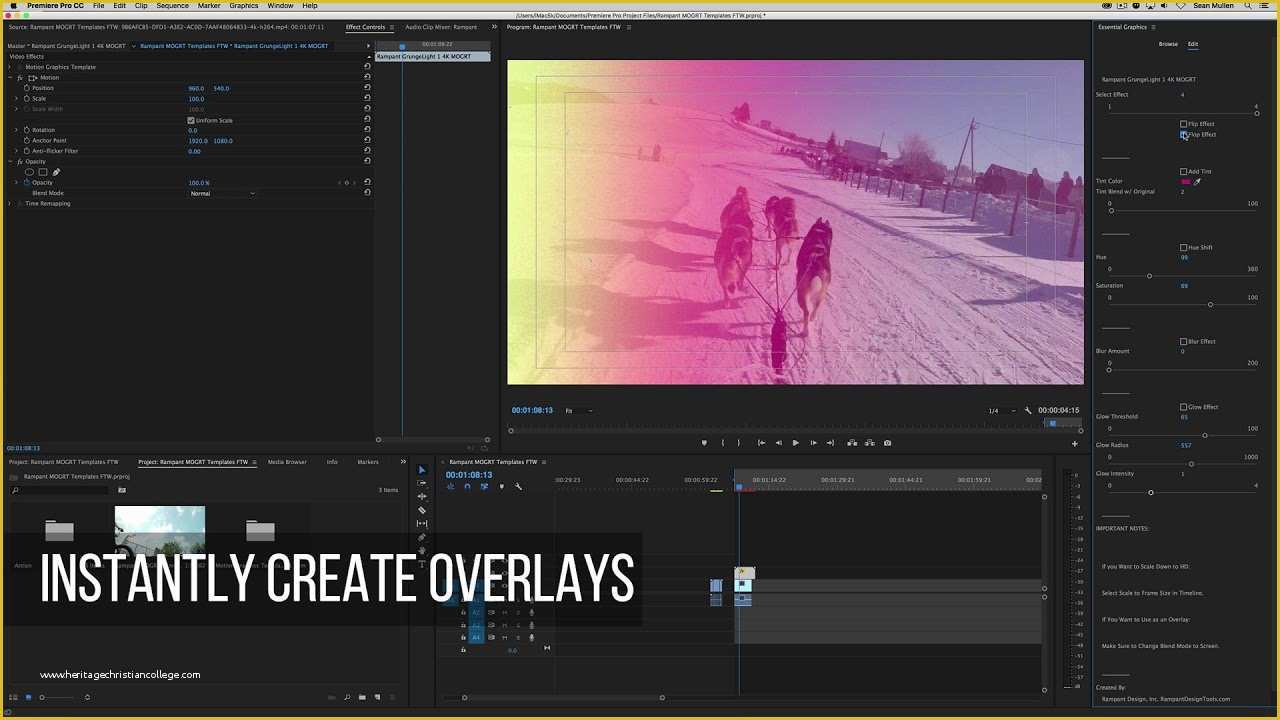The height and width of the screenshot is (720, 1280).
Task: Toggle the Flop Effect checkbox
Action: click(1184, 134)
